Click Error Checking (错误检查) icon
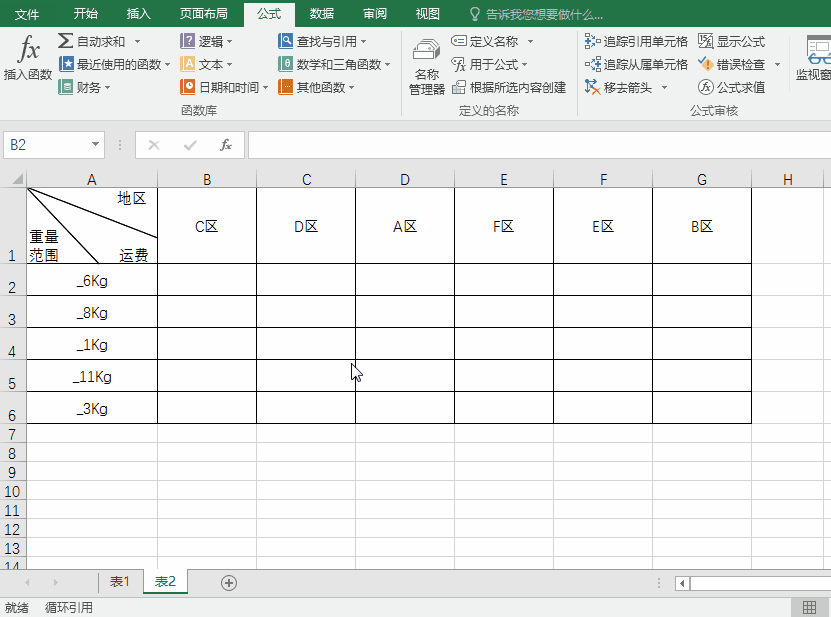 (706, 64)
